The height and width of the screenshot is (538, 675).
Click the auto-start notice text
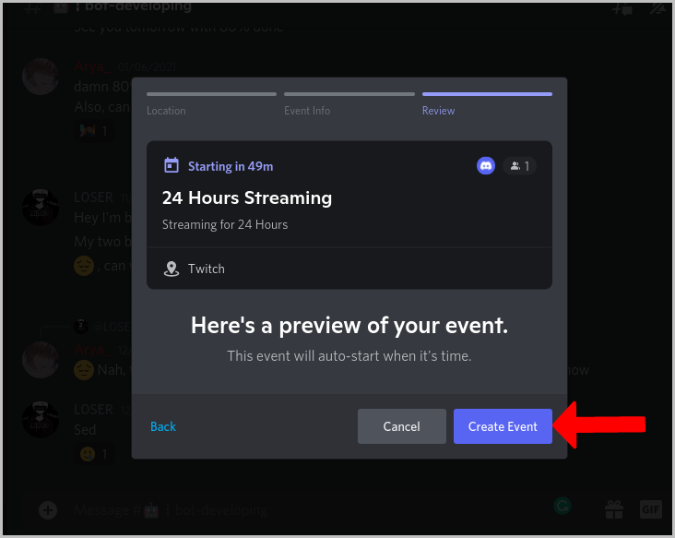pyautogui.click(x=349, y=356)
